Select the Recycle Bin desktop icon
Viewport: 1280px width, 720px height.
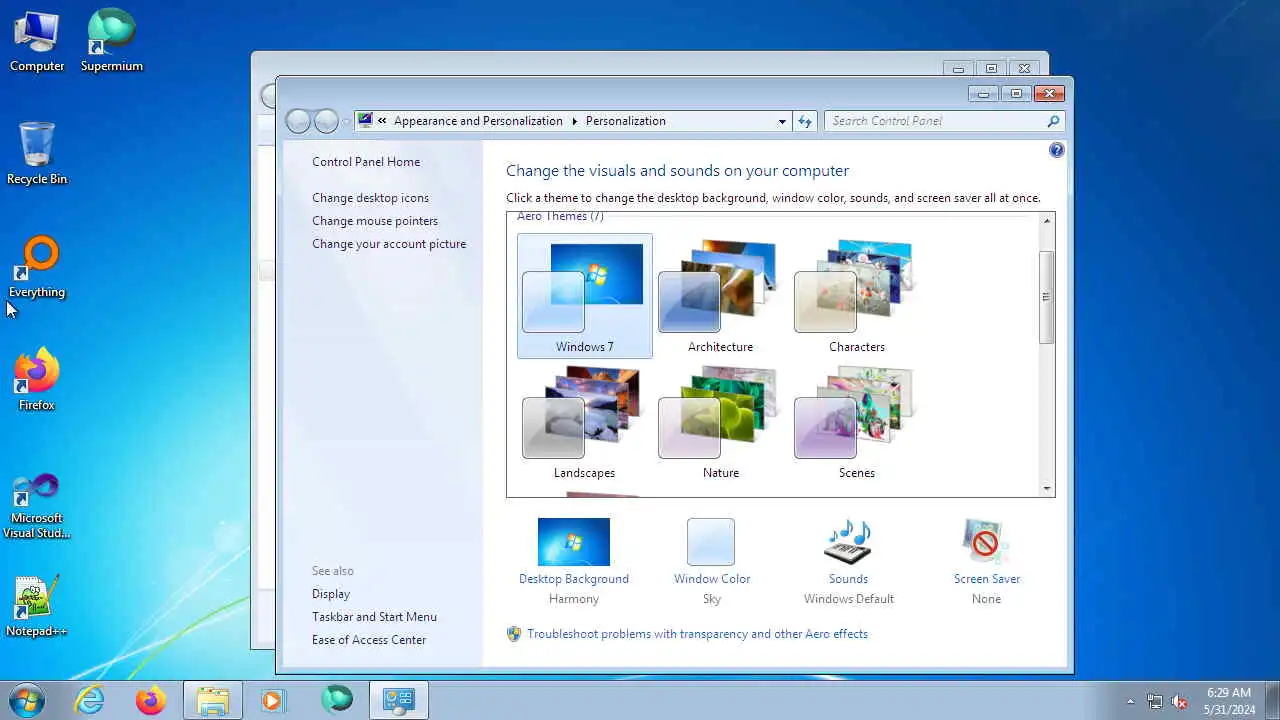pos(37,154)
